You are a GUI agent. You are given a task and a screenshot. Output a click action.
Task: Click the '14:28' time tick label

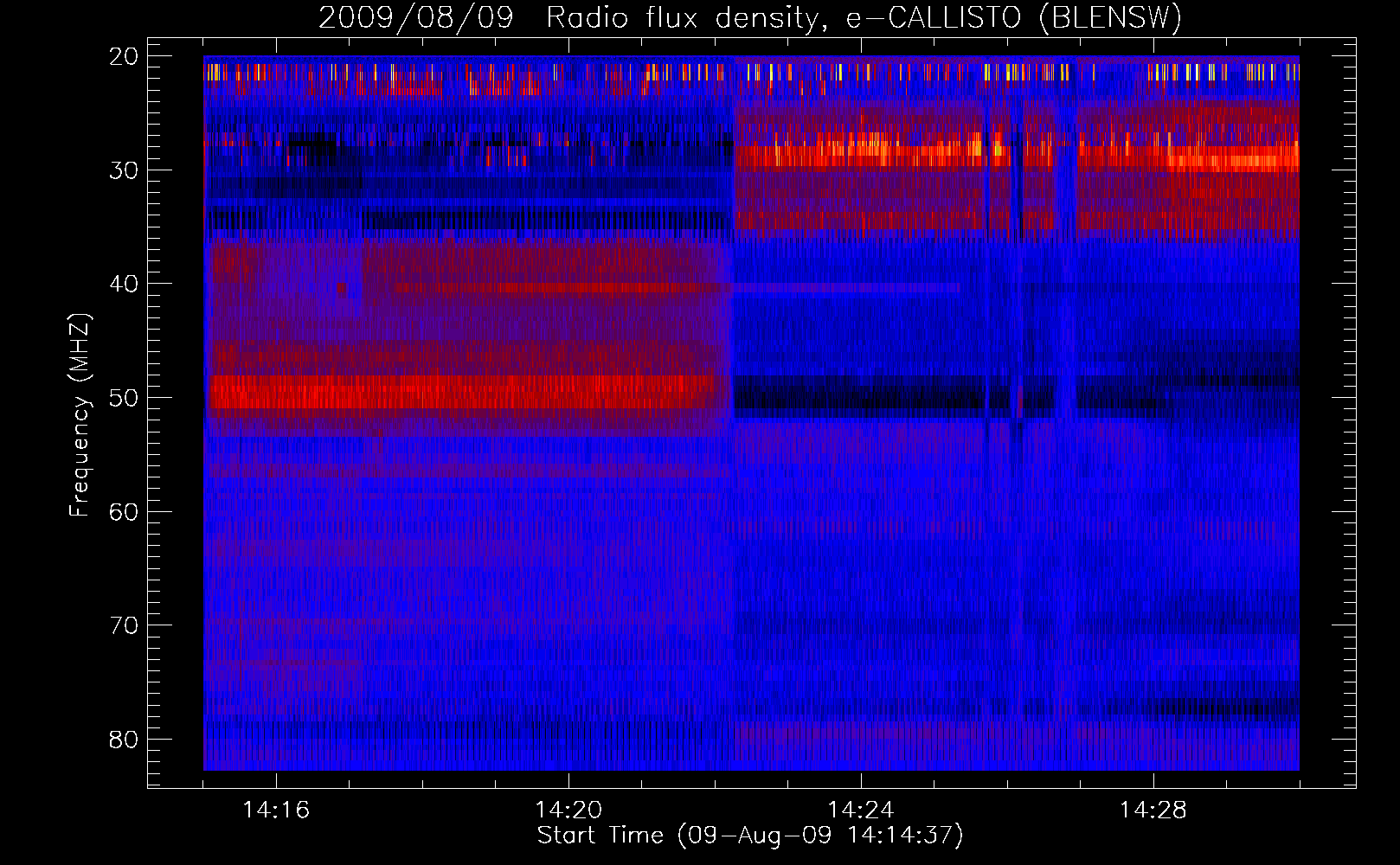coord(1153,811)
